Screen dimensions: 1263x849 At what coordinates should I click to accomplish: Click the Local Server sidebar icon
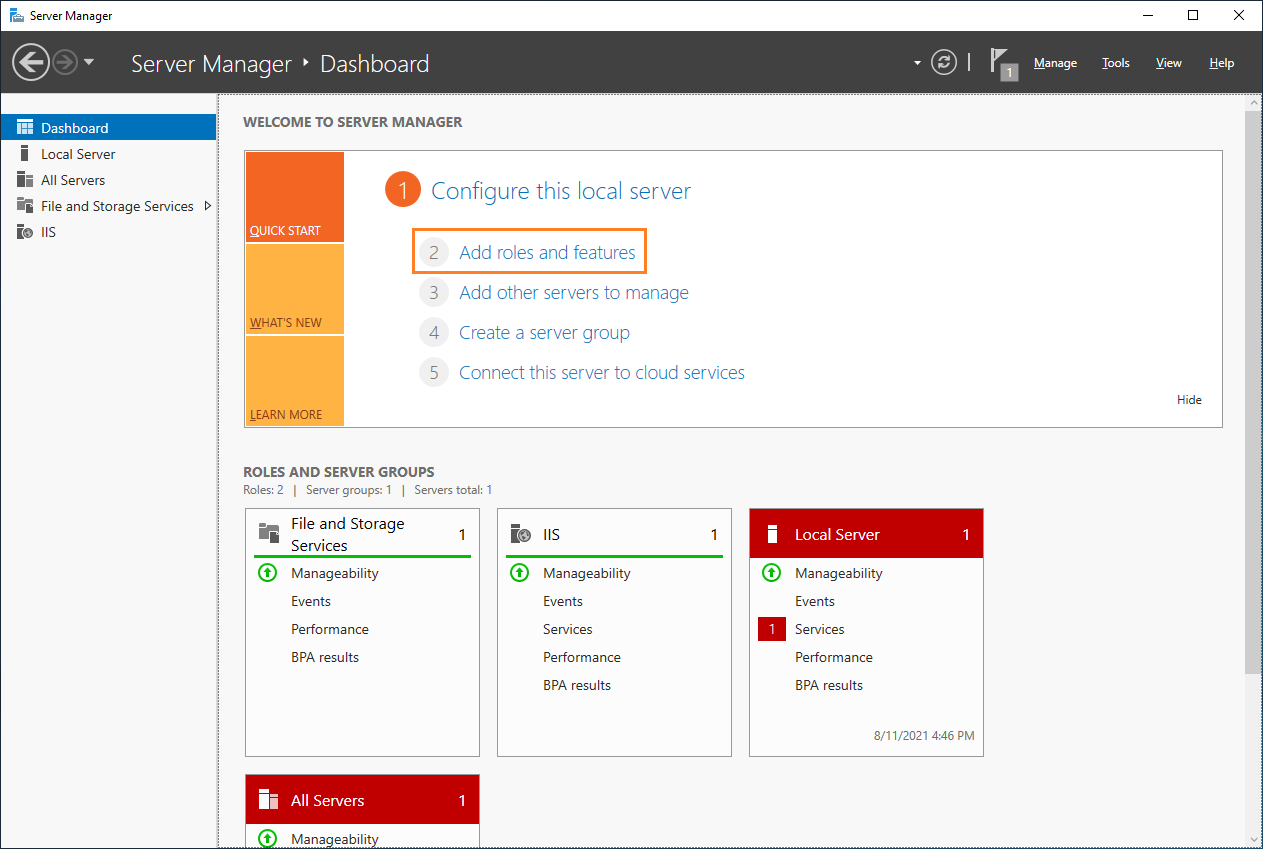click(25, 154)
